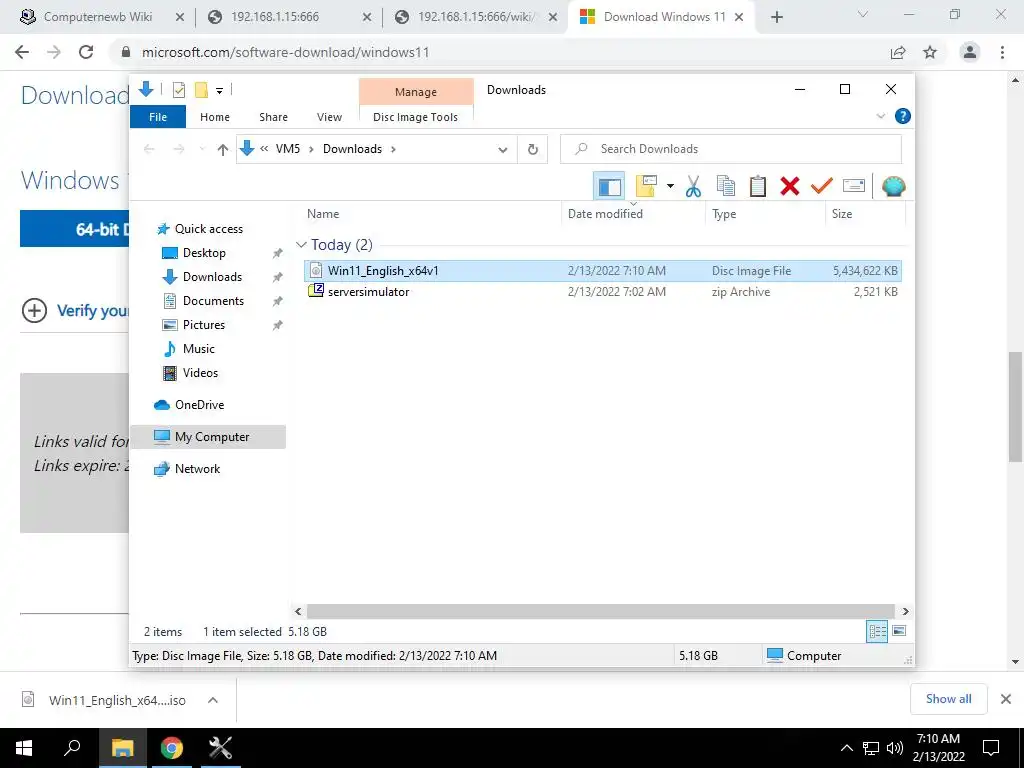
Task: Open Network in the navigation pane
Action: (197, 469)
